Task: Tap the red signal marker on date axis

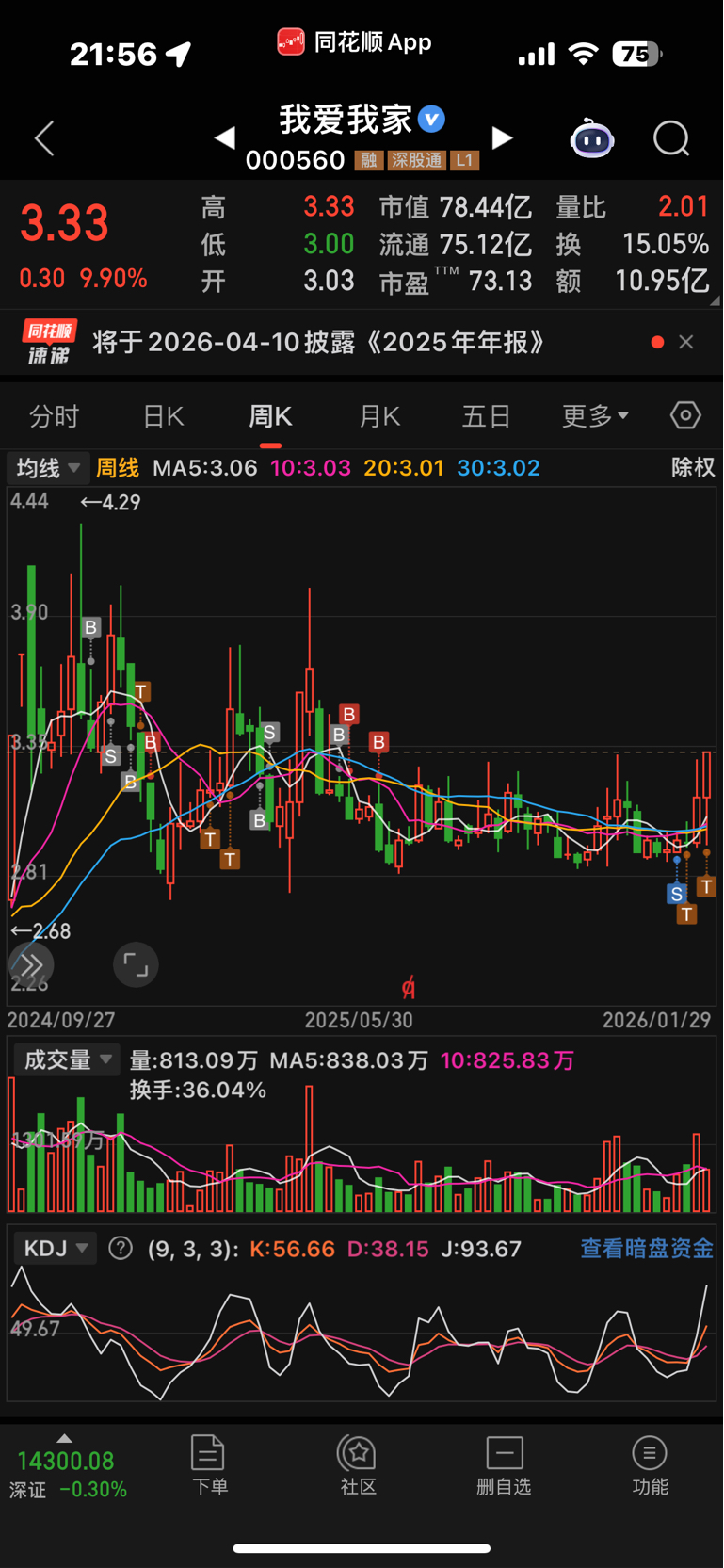Action: [x=408, y=989]
